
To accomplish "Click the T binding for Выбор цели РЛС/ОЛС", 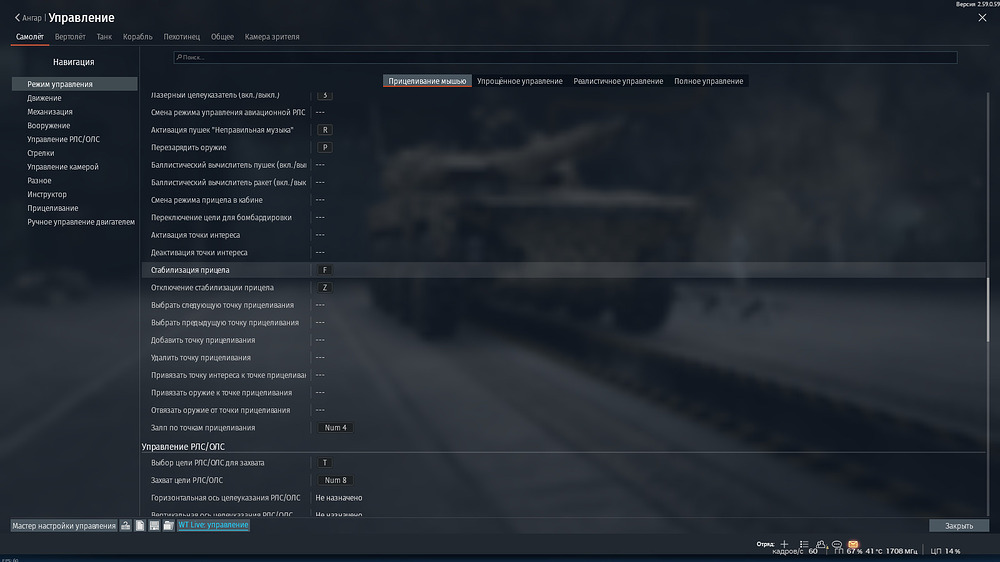I will click(x=325, y=463).
